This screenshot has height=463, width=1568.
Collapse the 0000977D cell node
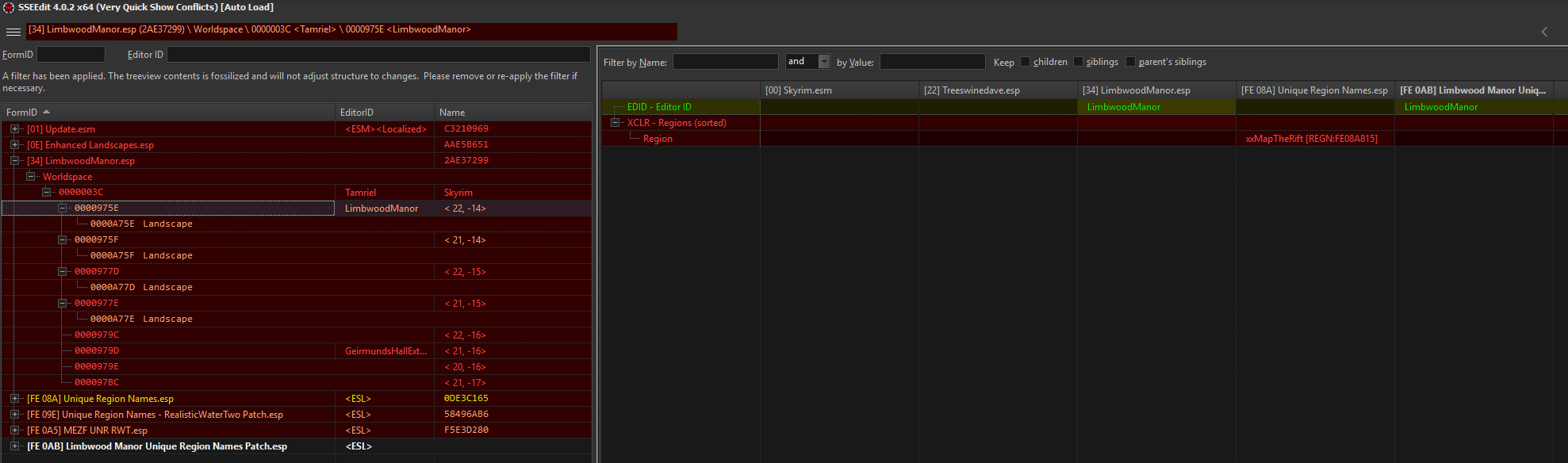click(62, 271)
